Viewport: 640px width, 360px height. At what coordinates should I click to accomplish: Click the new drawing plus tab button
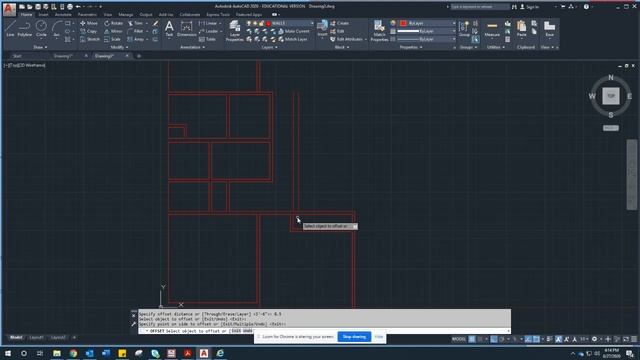[x=139, y=56]
